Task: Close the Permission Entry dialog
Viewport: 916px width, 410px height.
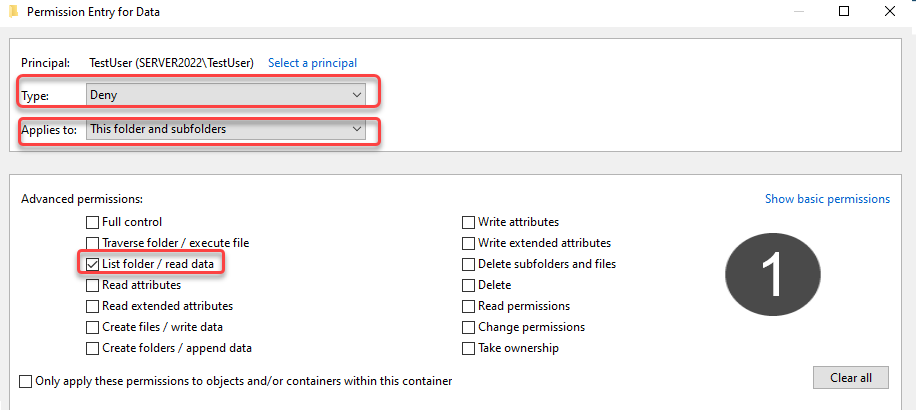Action: click(x=890, y=11)
